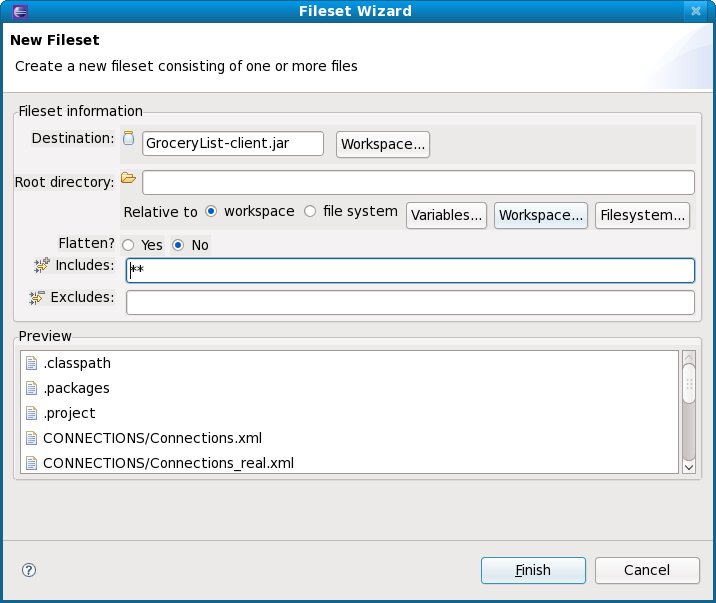Image resolution: width=716 pixels, height=603 pixels.
Task: Select the file system radio button
Action: (x=310, y=212)
